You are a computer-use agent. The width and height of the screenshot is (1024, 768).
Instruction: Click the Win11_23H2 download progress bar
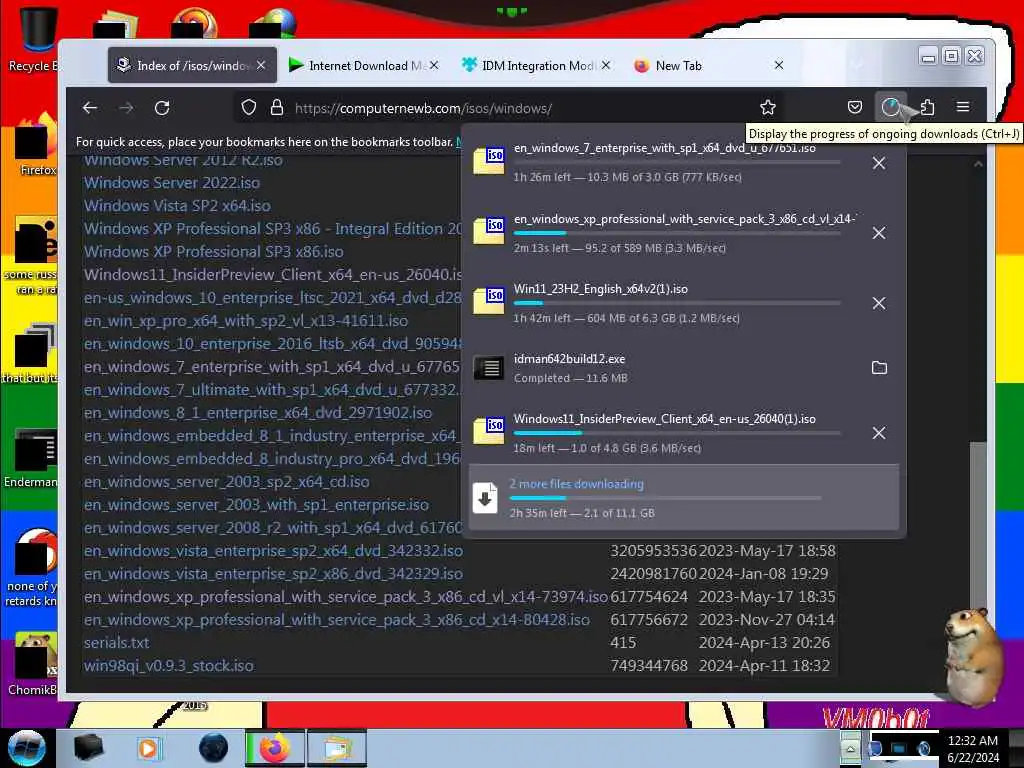(x=677, y=303)
